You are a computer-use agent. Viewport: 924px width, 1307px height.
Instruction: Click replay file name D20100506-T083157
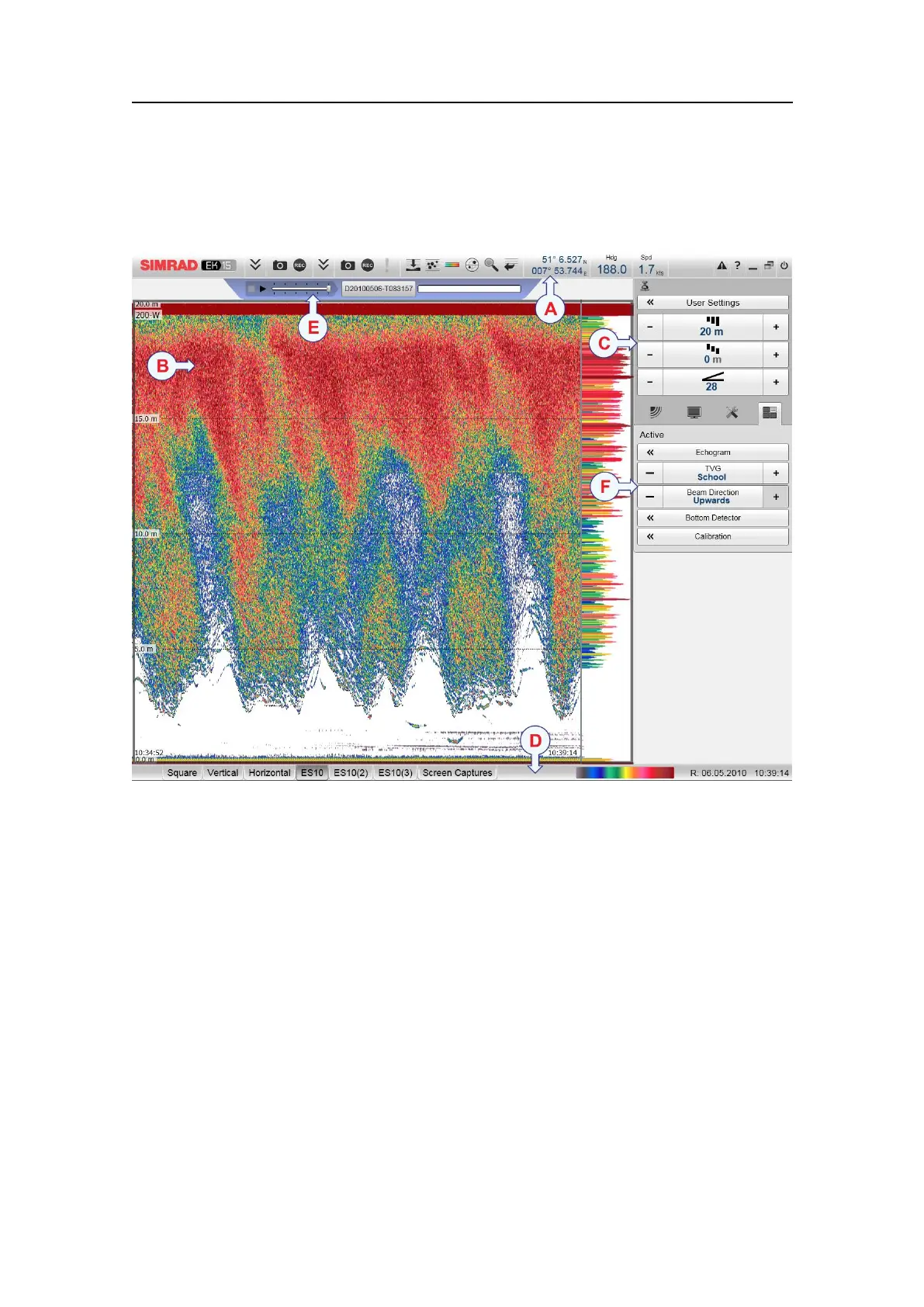point(379,289)
